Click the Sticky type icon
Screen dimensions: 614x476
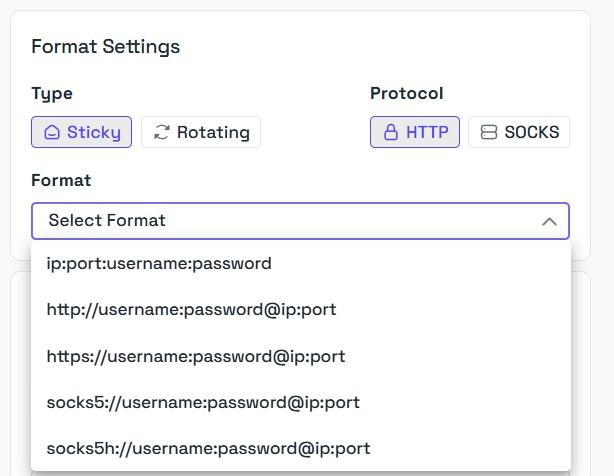point(52,132)
